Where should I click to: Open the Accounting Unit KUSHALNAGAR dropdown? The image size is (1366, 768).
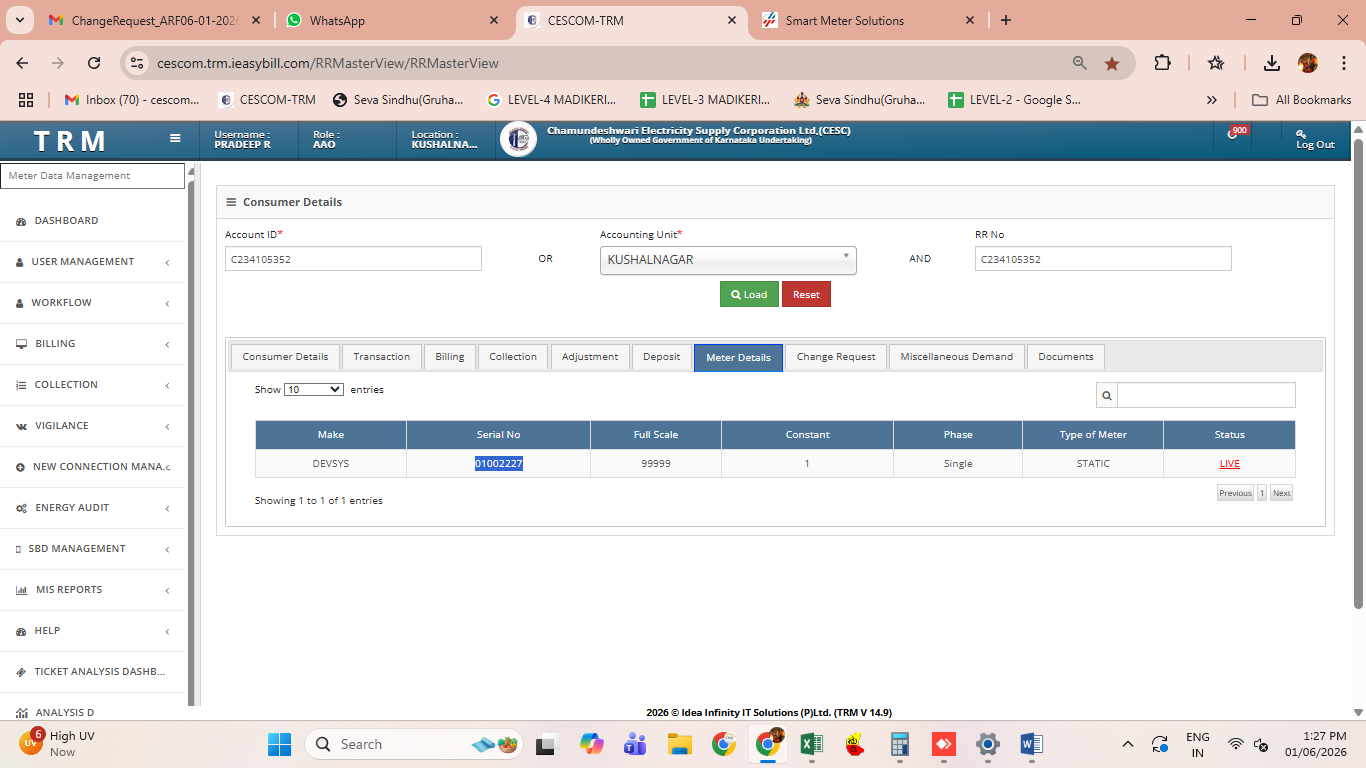(728, 260)
